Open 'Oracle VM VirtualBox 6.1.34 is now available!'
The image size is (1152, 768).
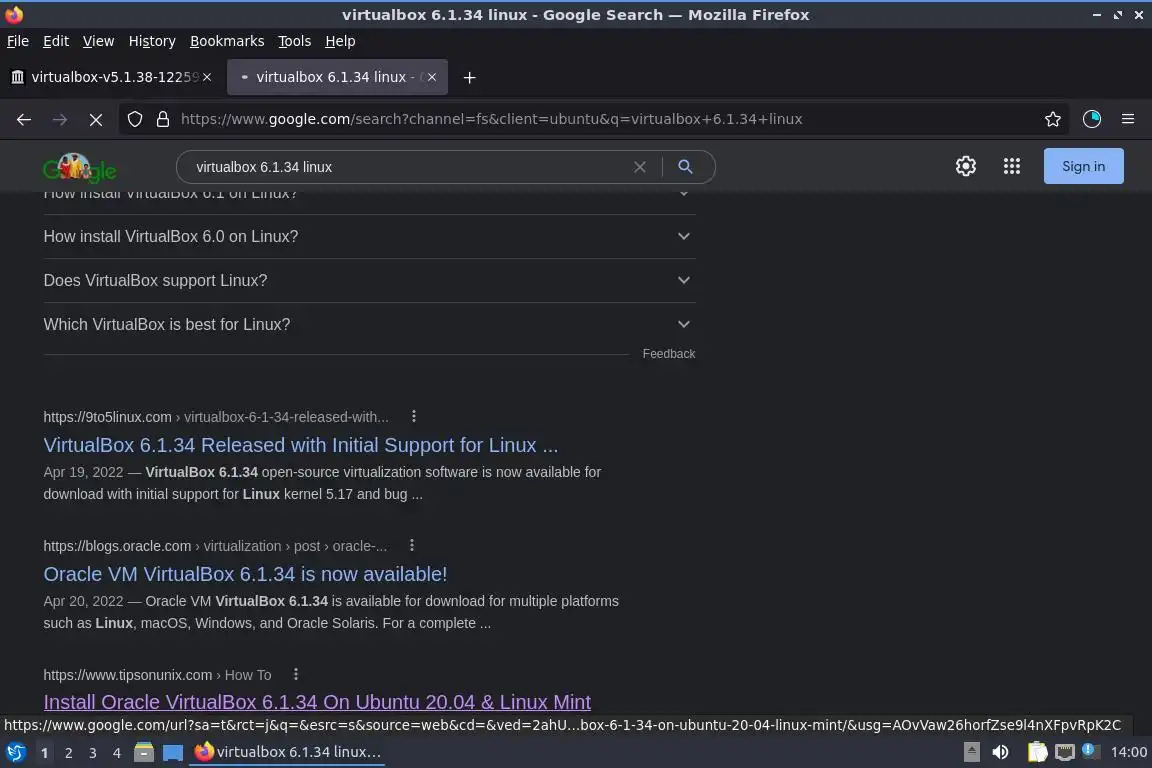click(245, 575)
